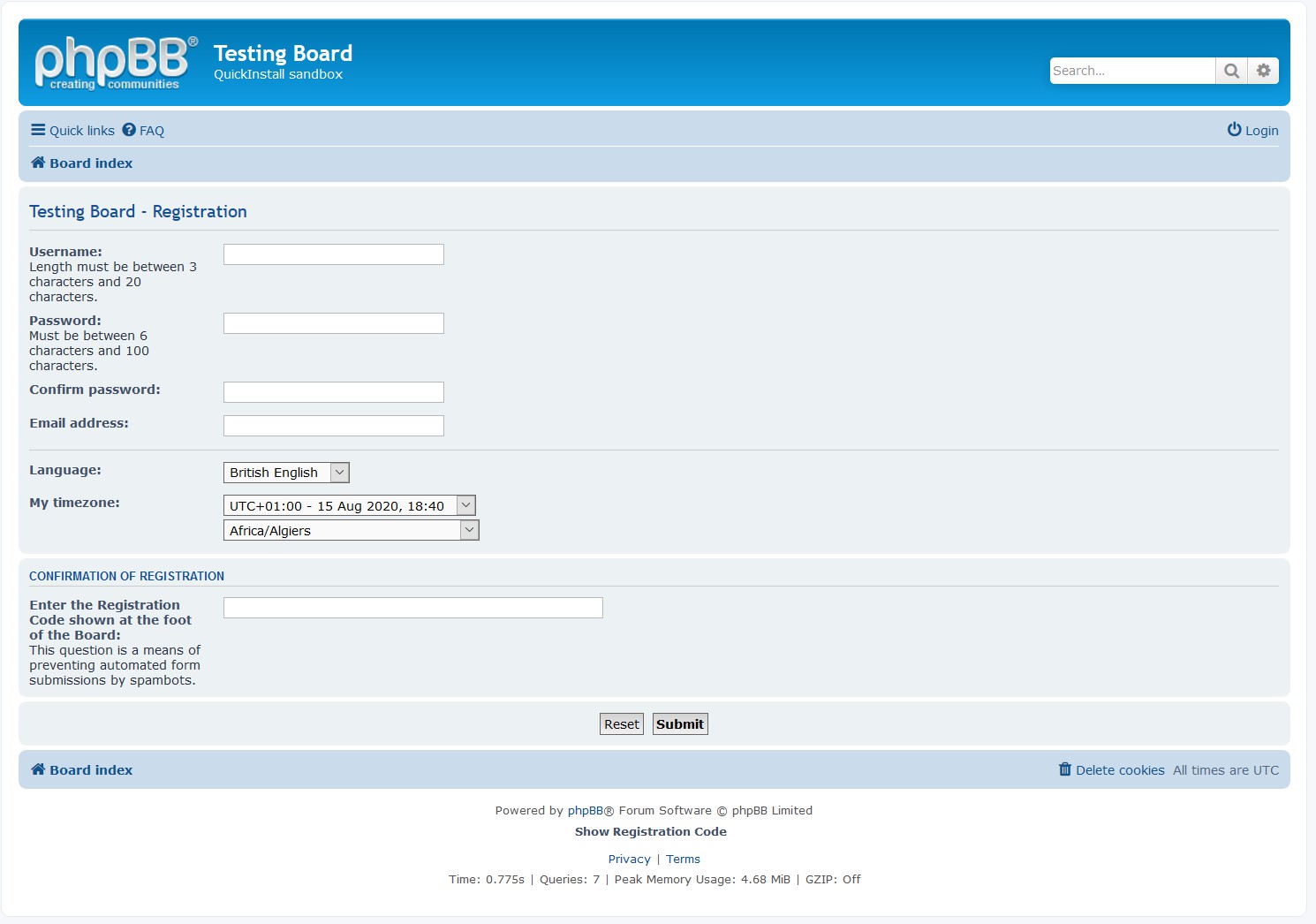1316x924 pixels.
Task: Open the UTC+01:00 timezone offset dropdown
Action: [350, 505]
